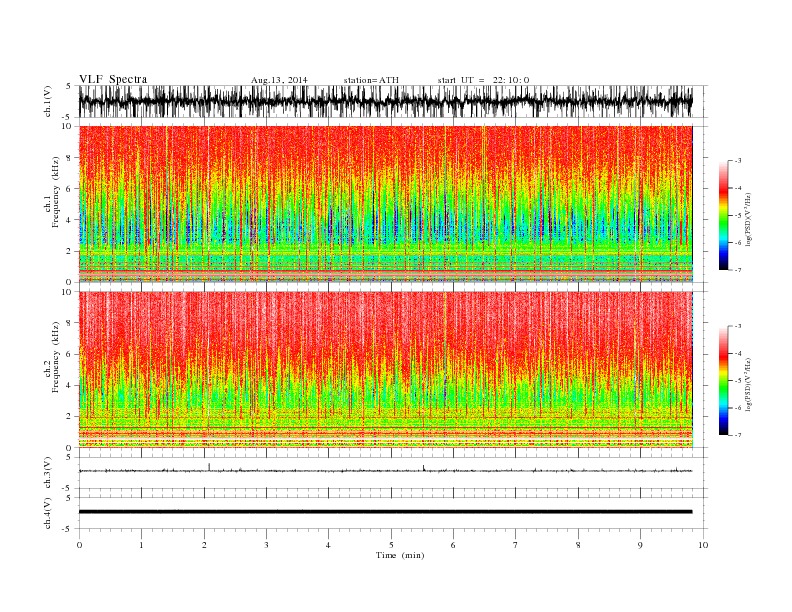Click inside the ch.2 spectrogram panel

pyautogui.click(x=385, y=370)
